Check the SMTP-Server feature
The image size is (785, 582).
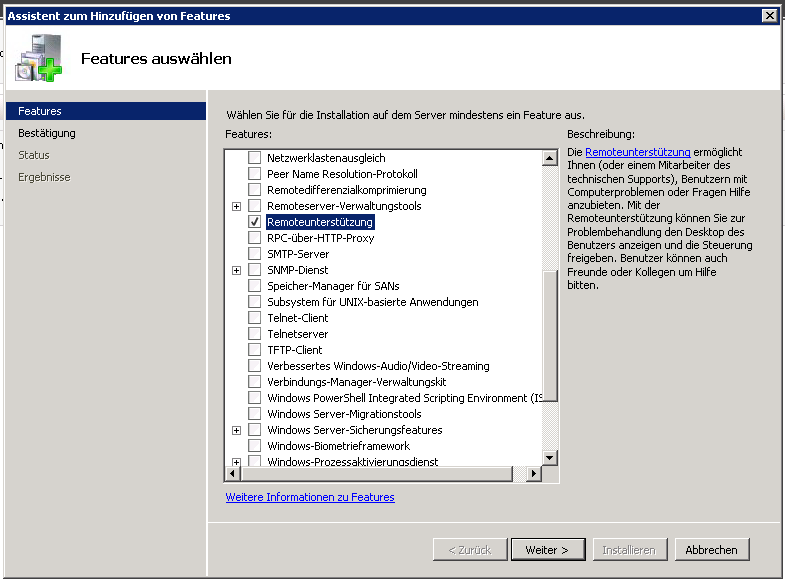coord(254,254)
